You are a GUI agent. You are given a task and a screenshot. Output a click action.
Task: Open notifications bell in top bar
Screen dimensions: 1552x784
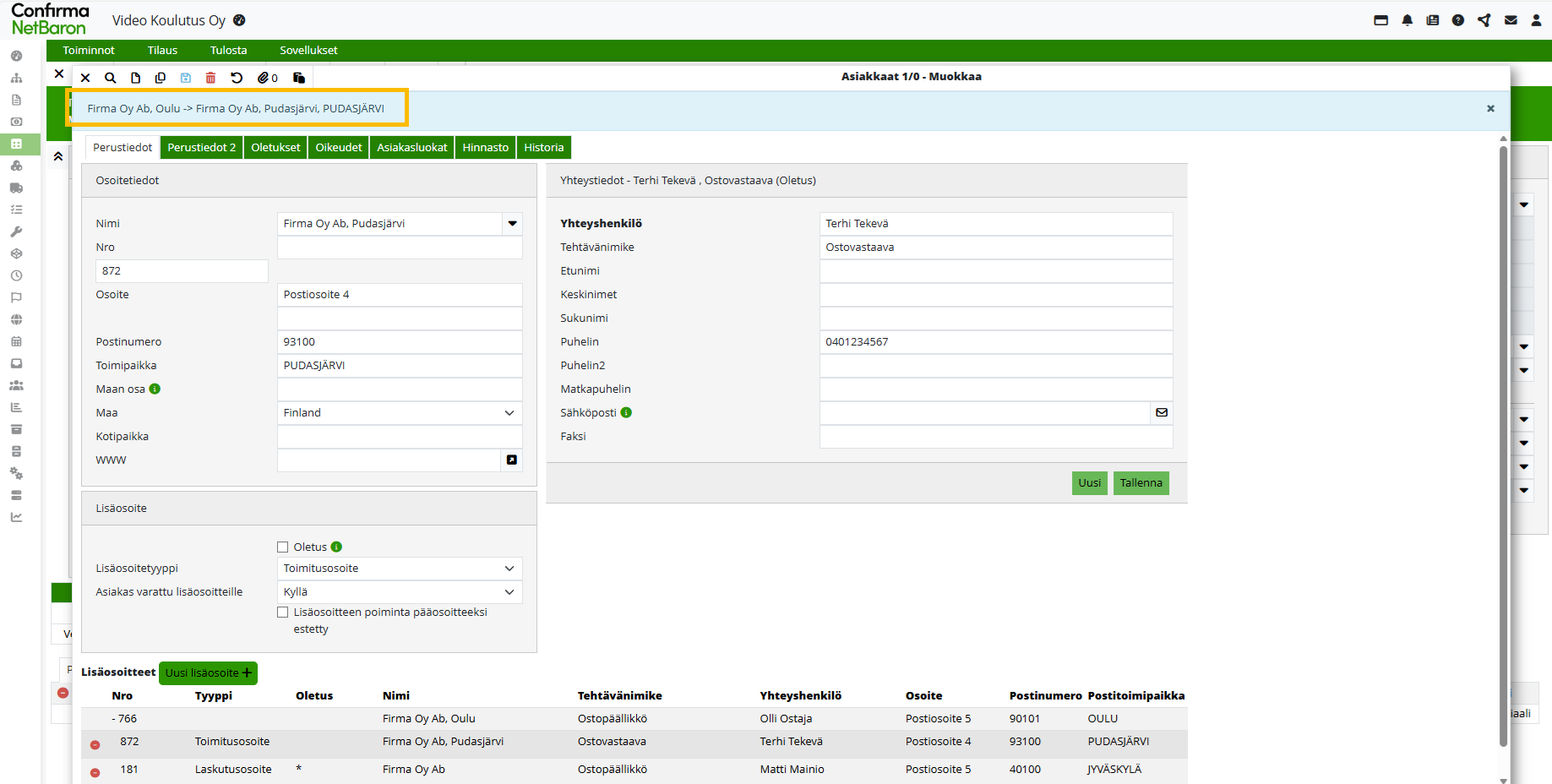click(x=1407, y=20)
